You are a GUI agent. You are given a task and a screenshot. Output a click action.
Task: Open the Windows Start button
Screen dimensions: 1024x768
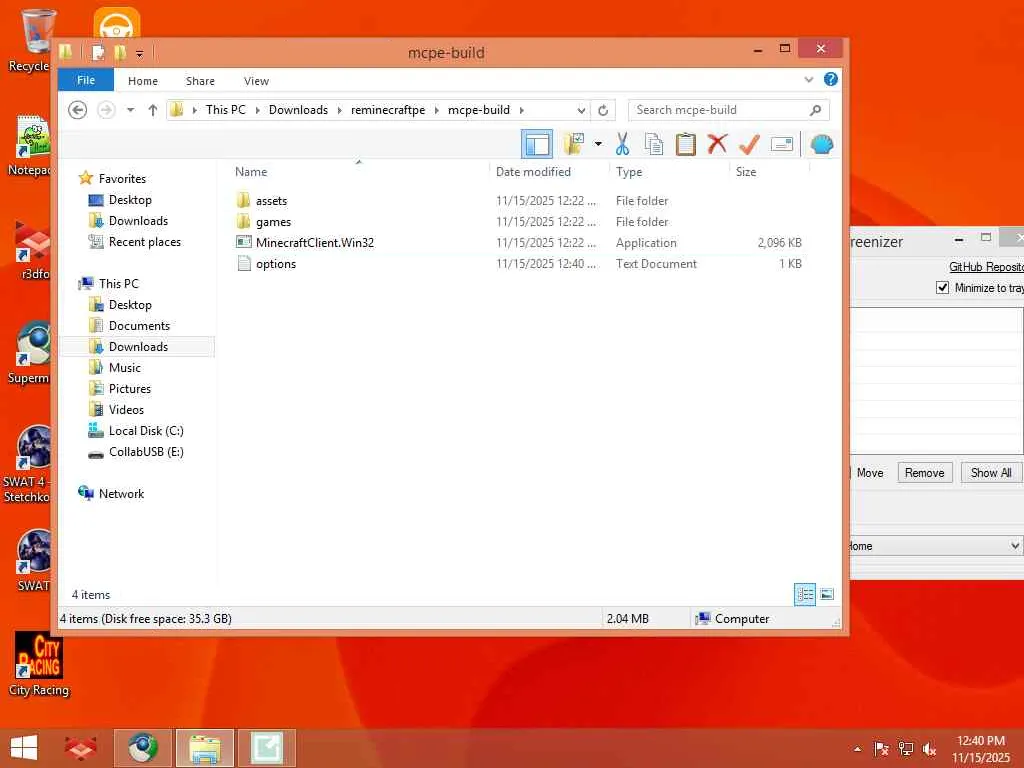coord(24,748)
